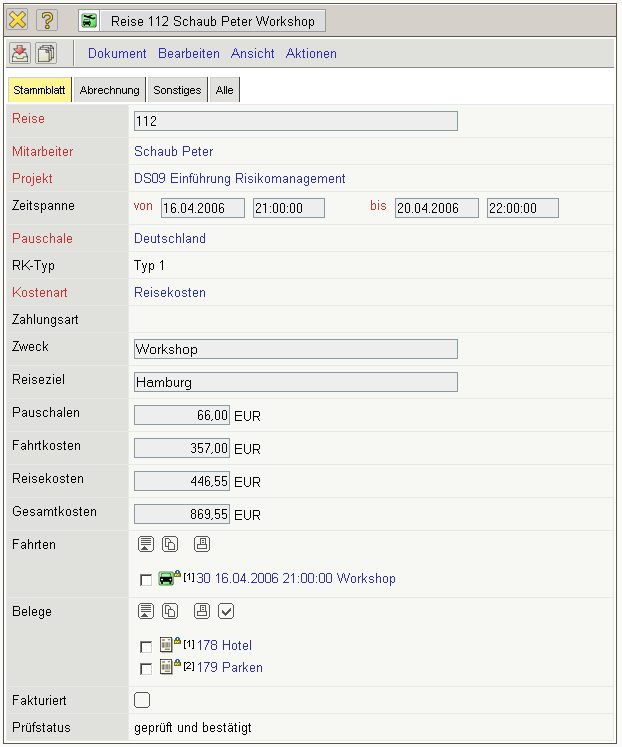This screenshot has height=747, width=622.
Task: Open help via the question mark icon
Action: pos(47,21)
